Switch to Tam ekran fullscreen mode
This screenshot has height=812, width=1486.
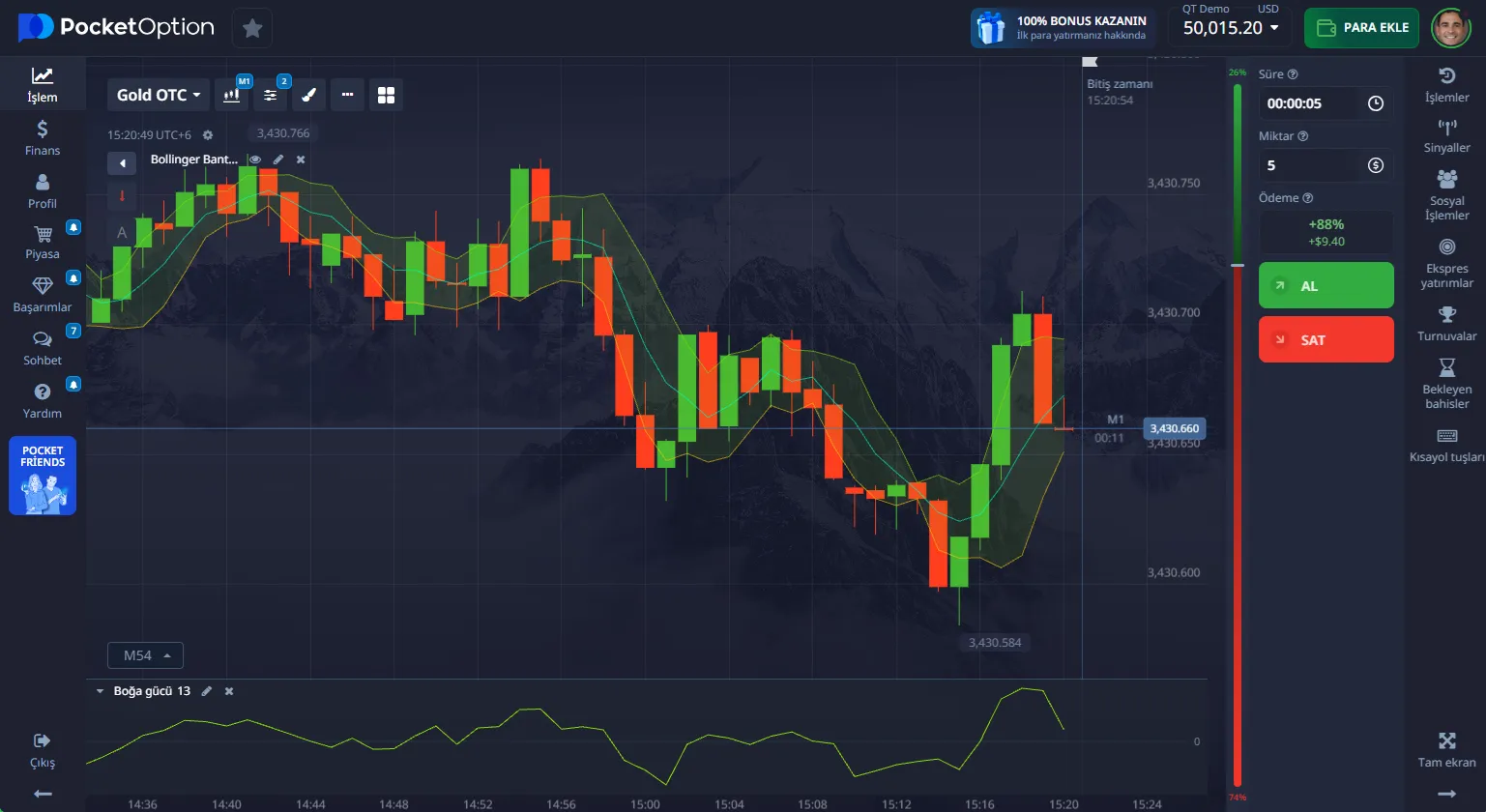[x=1446, y=749]
